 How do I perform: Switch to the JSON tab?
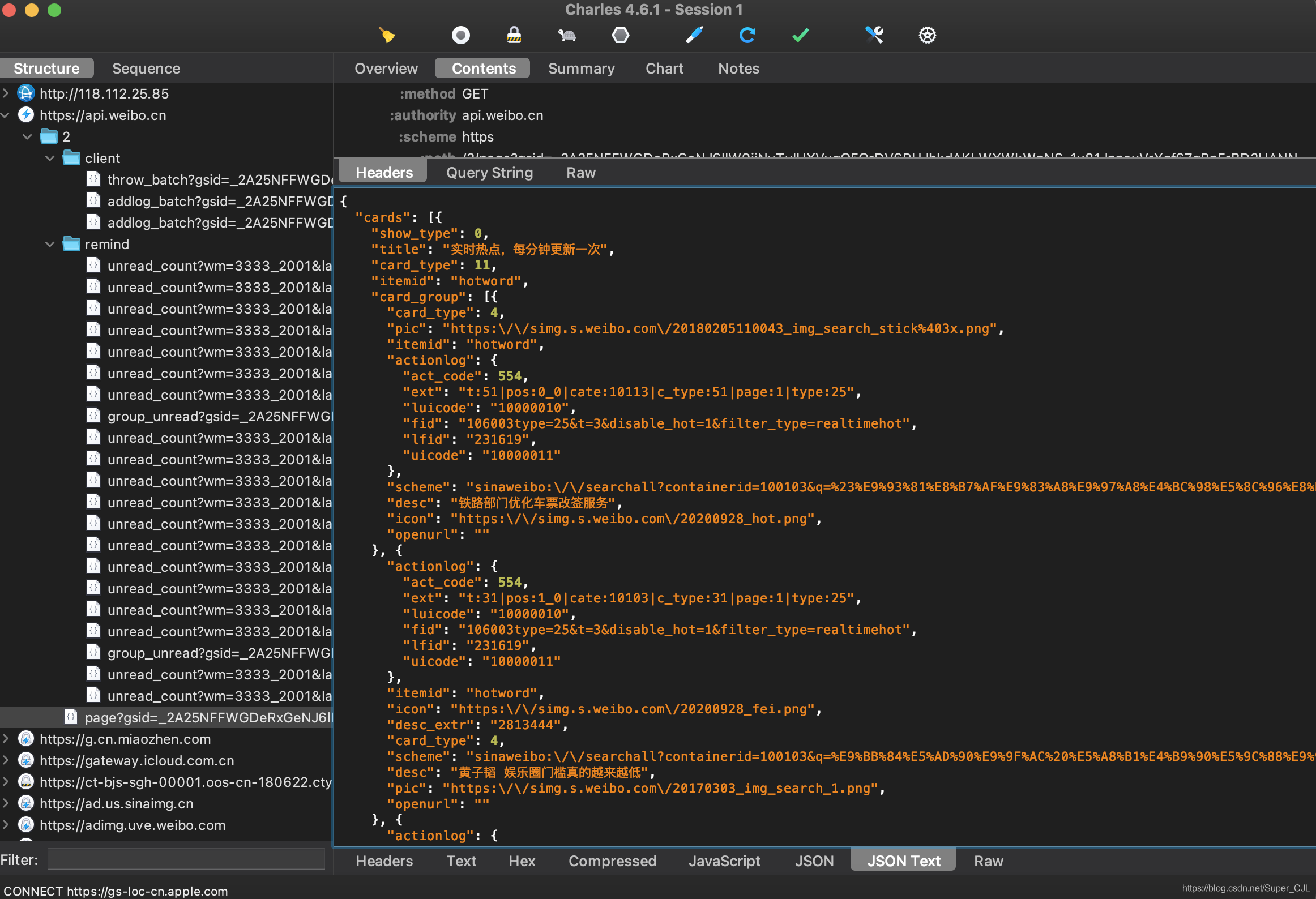click(813, 861)
